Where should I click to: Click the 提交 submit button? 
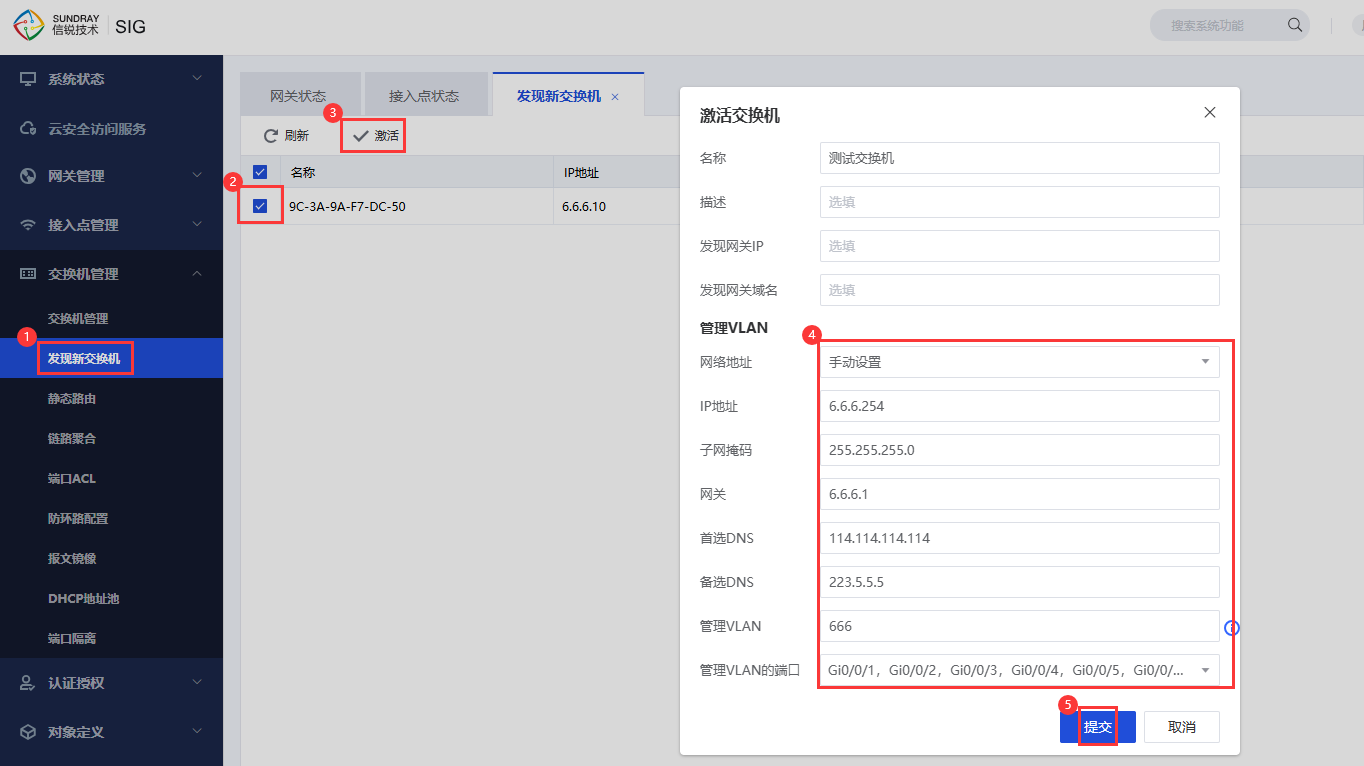[x=1097, y=727]
